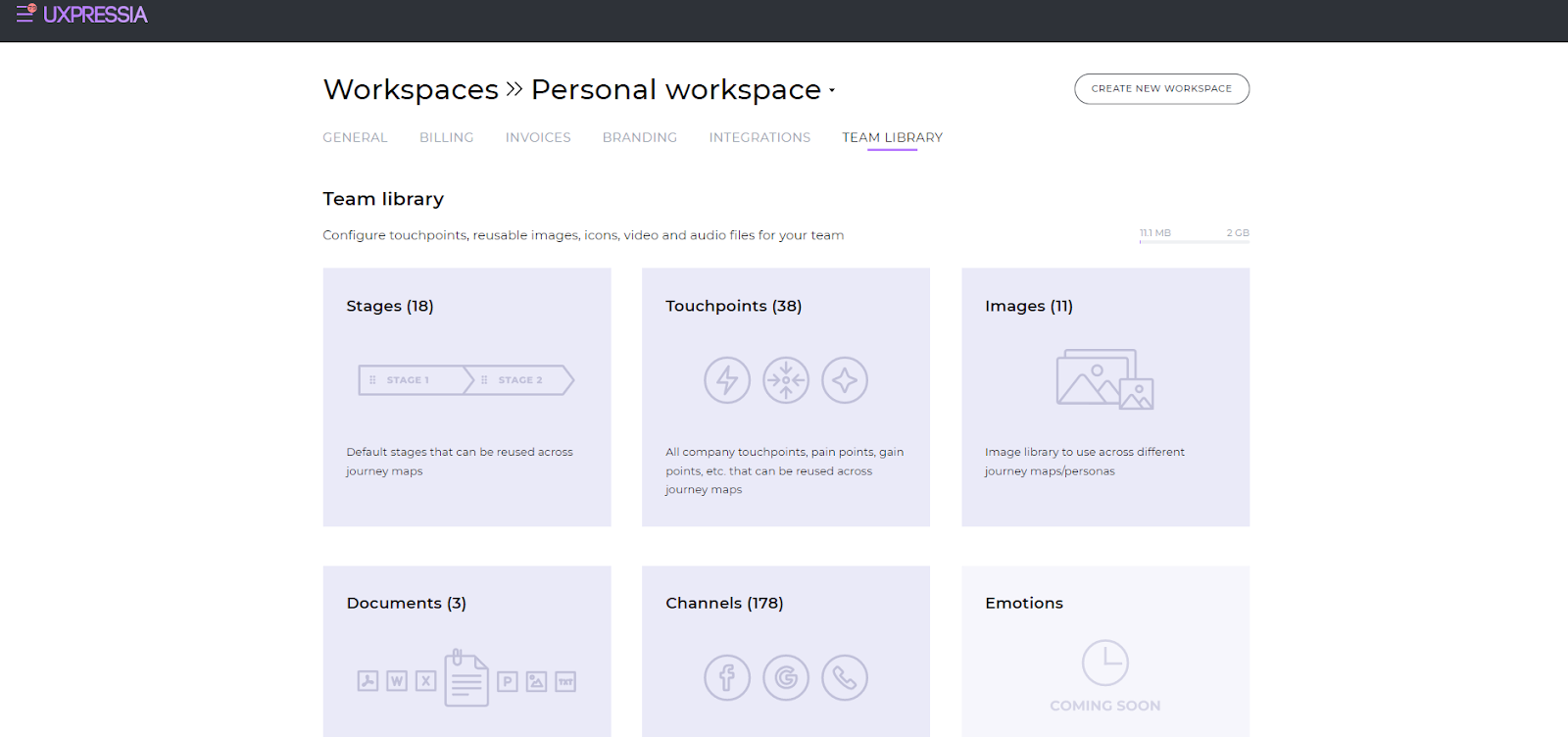Click the Stage 1 arrow graphic

pyautogui.click(x=414, y=380)
